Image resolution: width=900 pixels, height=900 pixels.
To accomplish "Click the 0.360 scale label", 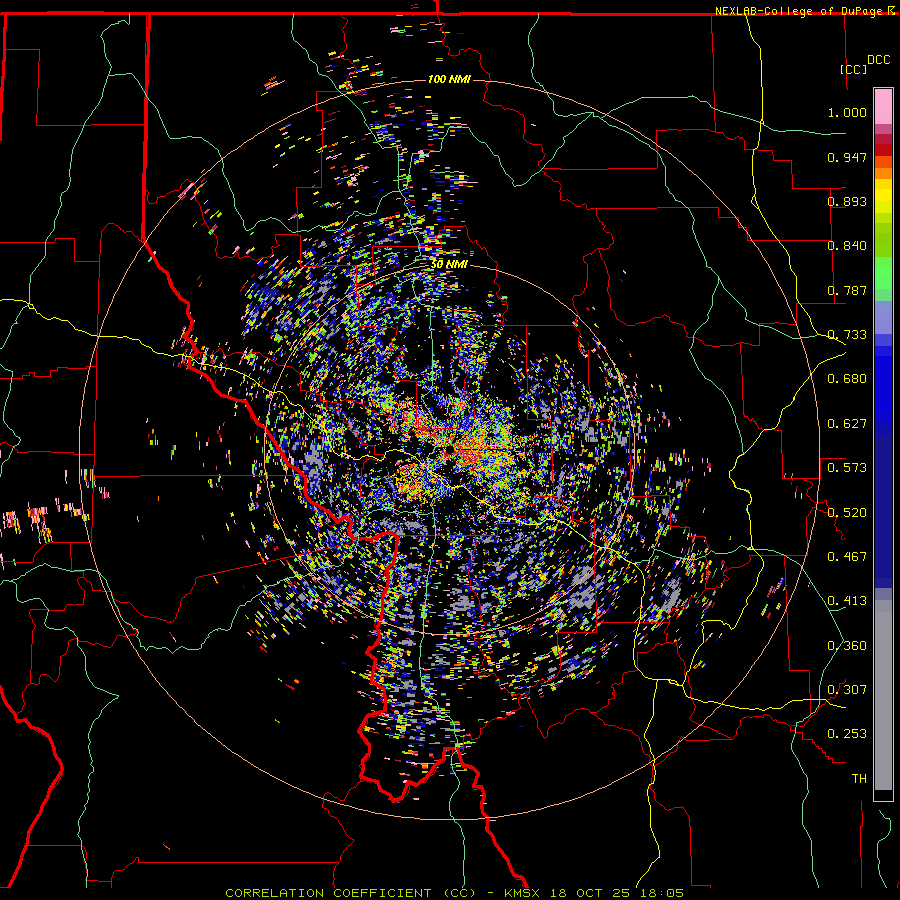I will (x=847, y=646).
